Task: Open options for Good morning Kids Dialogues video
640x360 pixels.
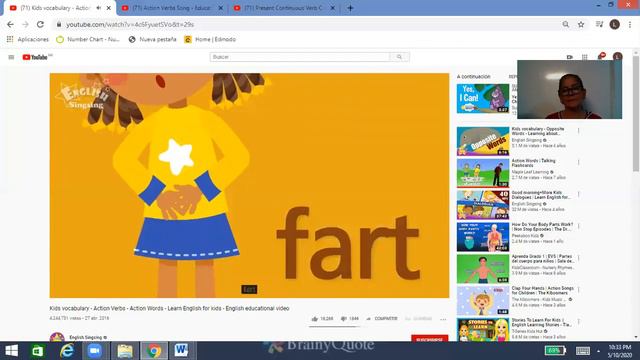Action: [578, 194]
